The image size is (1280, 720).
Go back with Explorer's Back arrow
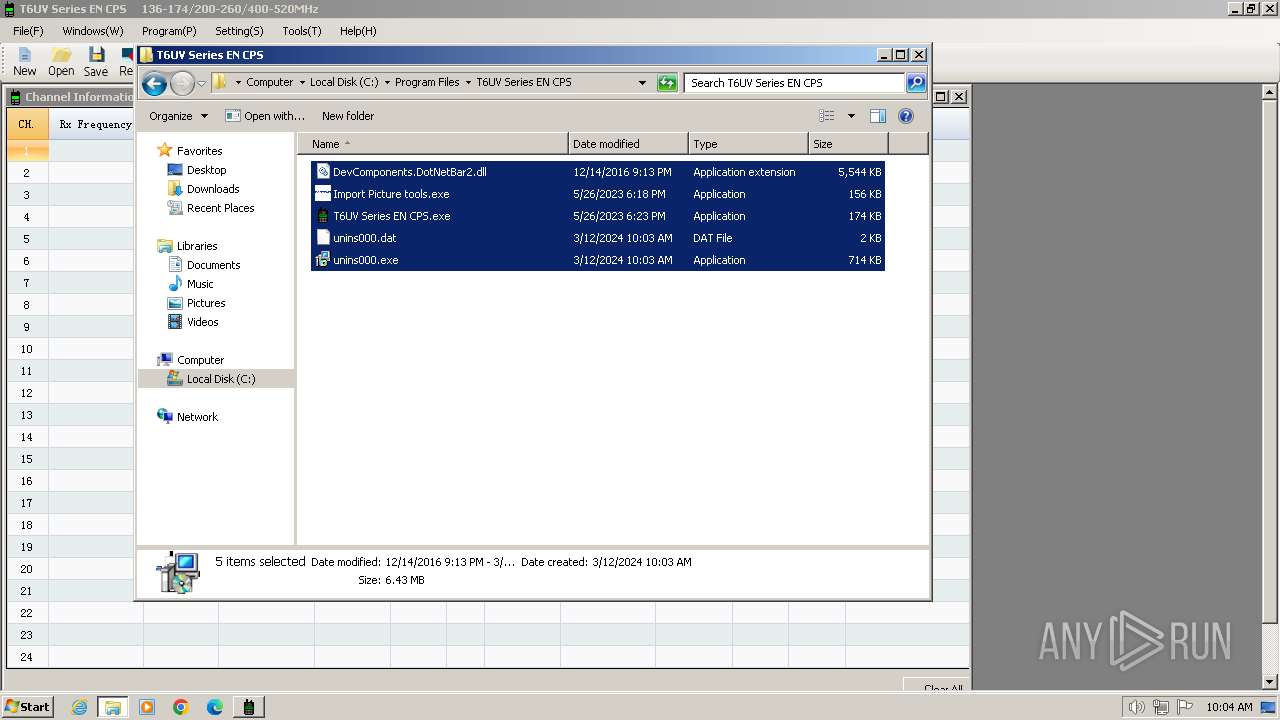pyautogui.click(x=154, y=83)
